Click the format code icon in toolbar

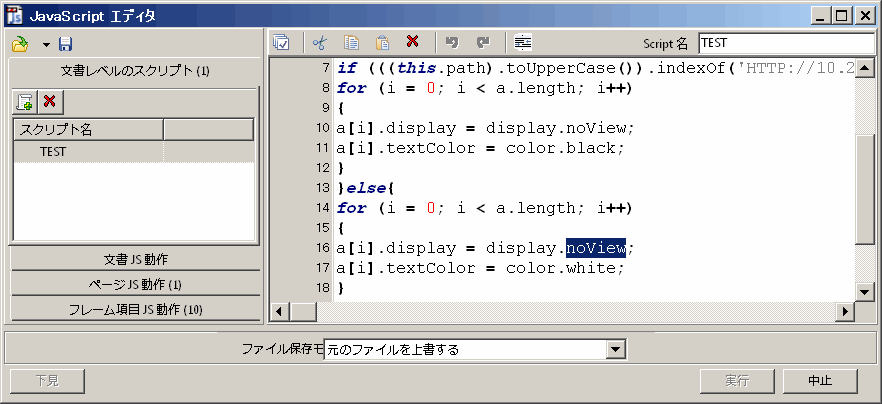pyautogui.click(x=523, y=42)
